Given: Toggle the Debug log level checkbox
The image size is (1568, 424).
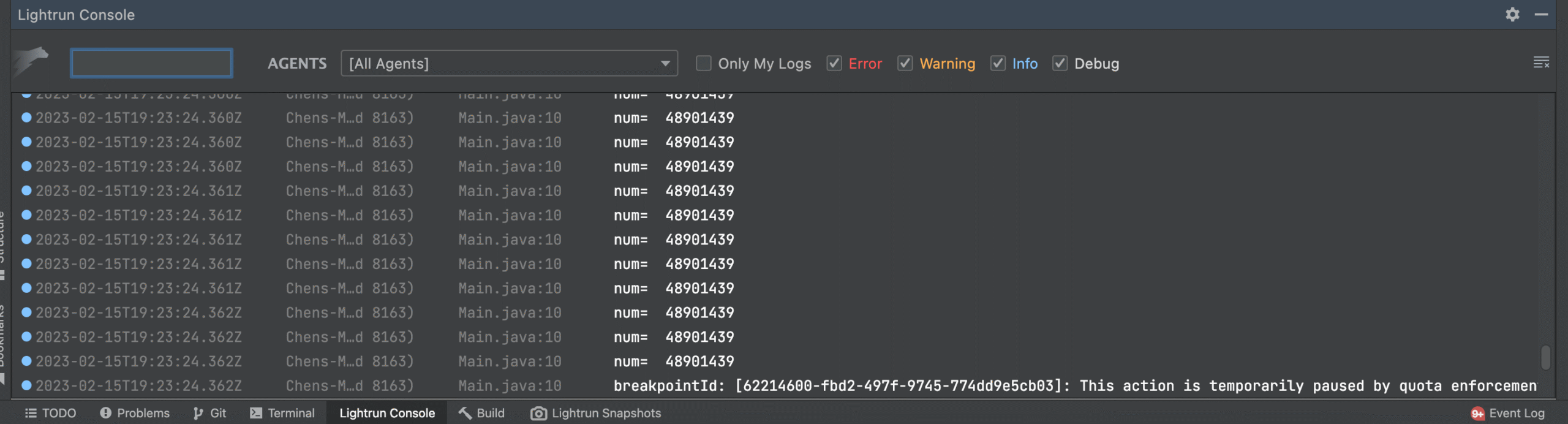Looking at the screenshot, I should point(1060,63).
